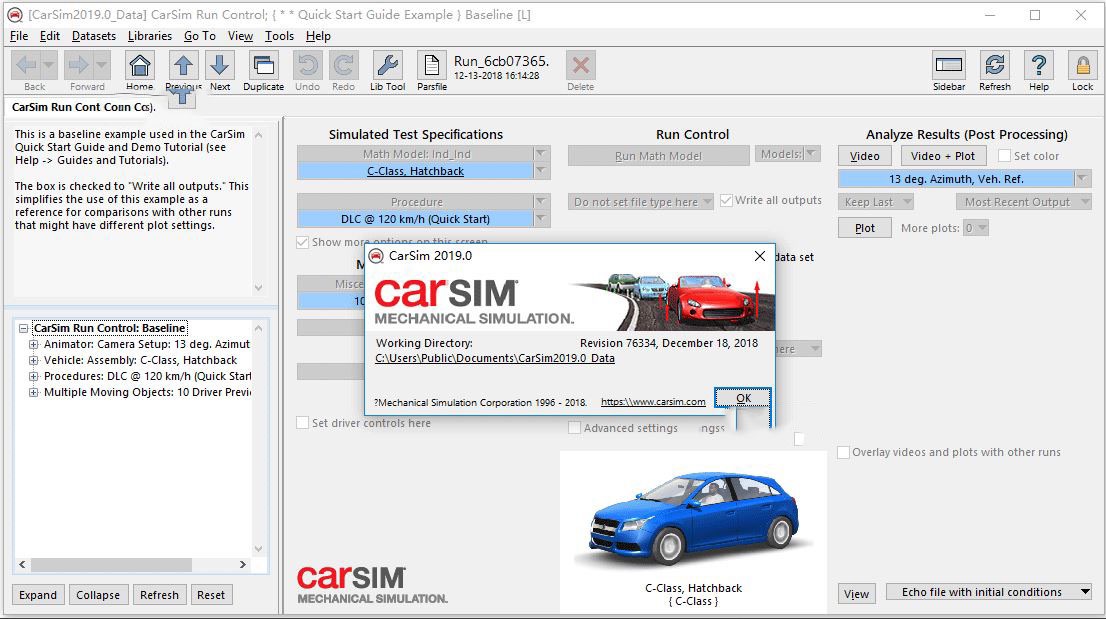Screen dimensions: 1106x619
Task: Open the Datasets menu
Action: [x=94, y=36]
